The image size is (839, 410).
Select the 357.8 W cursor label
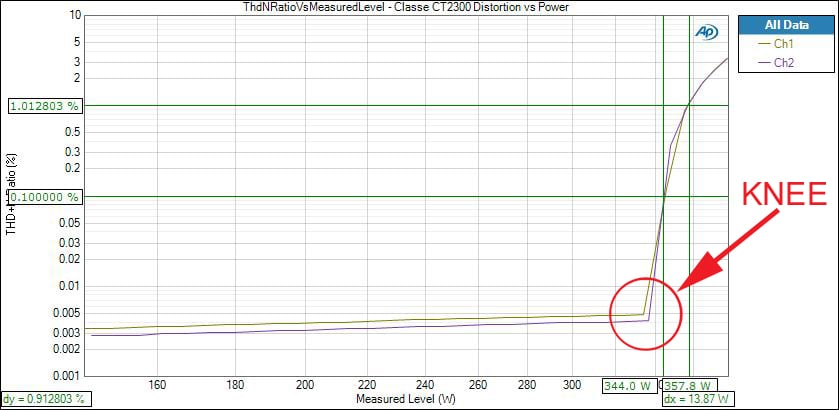(x=690, y=385)
